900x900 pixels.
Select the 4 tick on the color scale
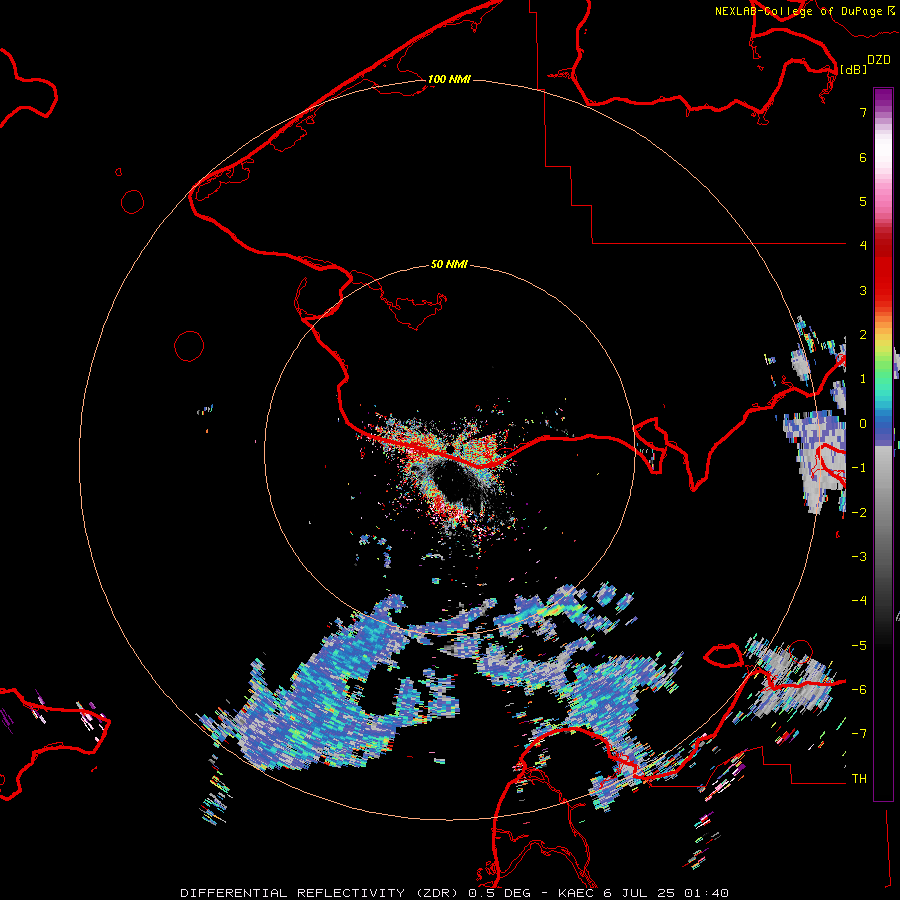point(863,245)
